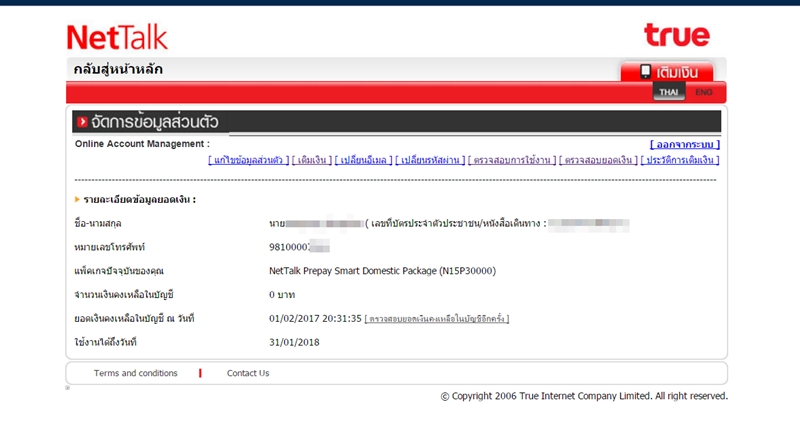Image resolution: width=800 pixels, height=444 pixels.
Task: Click the ชื่อ-นามสกุล field label
Action: pyautogui.click(x=98, y=224)
